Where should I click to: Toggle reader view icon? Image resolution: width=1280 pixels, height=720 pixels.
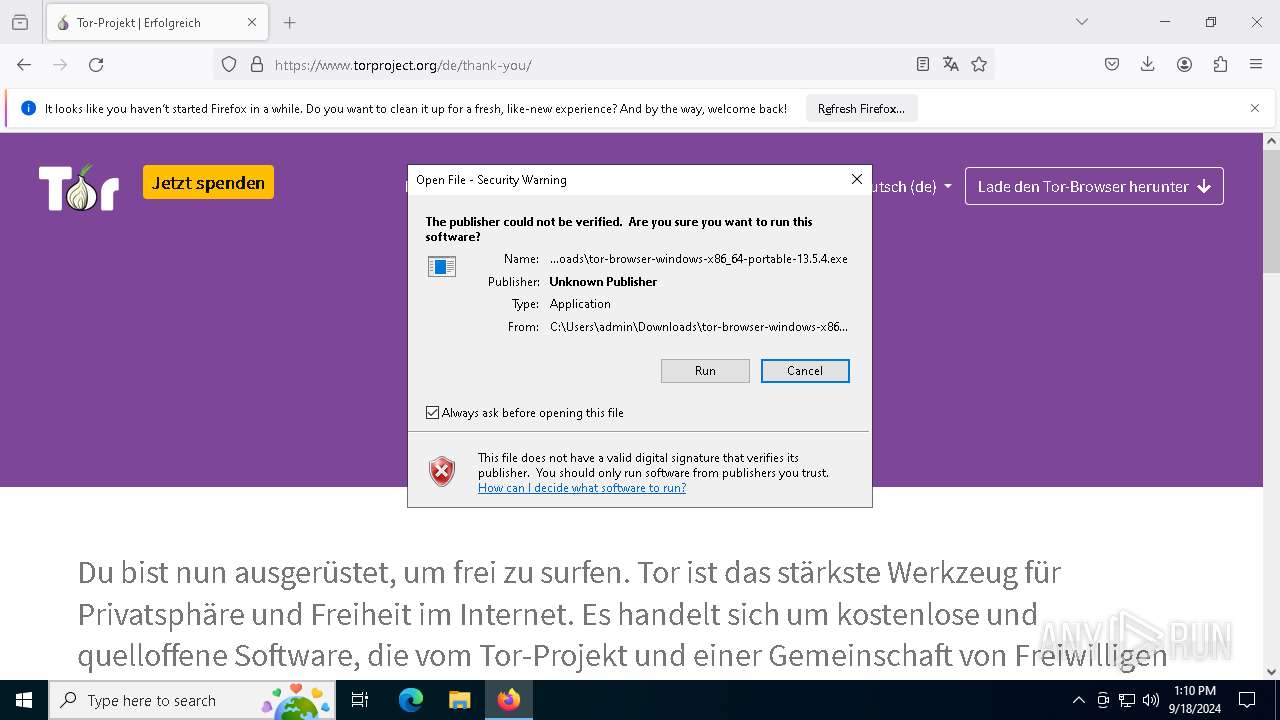(x=923, y=65)
